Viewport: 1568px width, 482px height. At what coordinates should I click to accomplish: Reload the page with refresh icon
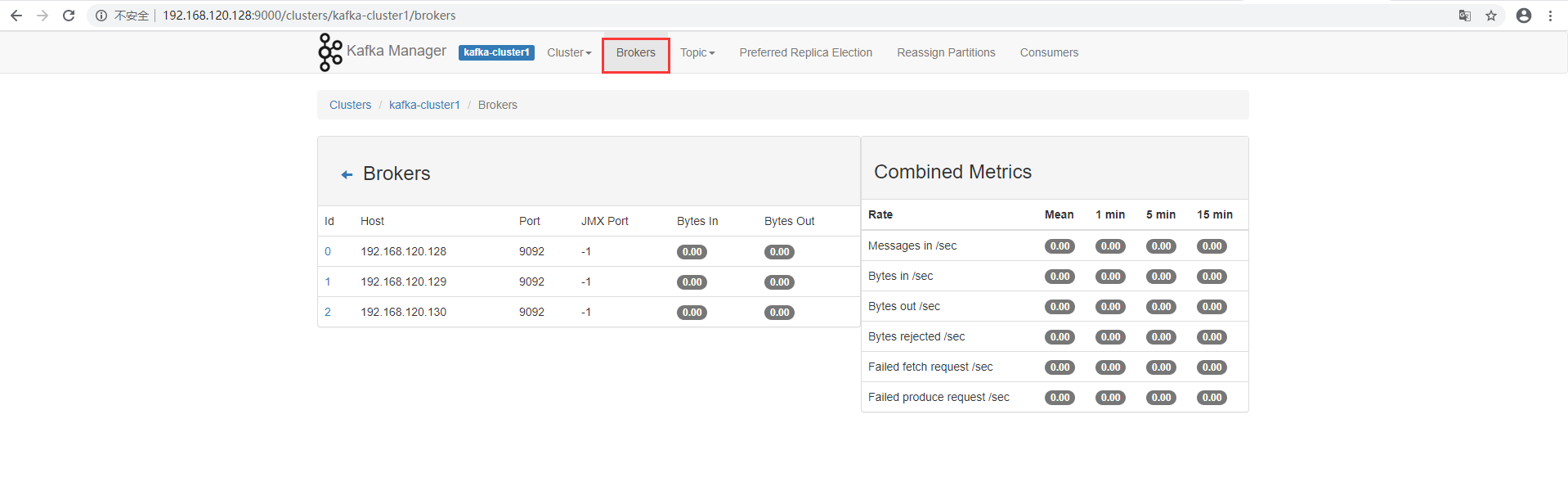point(69,16)
